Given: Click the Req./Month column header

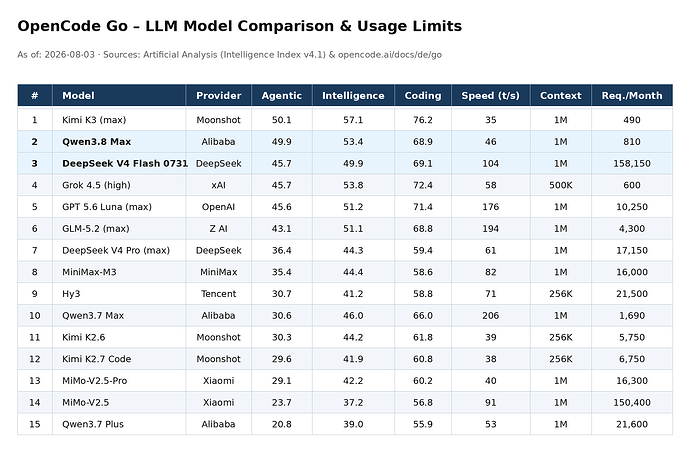Looking at the screenshot, I should pyautogui.click(x=631, y=95).
